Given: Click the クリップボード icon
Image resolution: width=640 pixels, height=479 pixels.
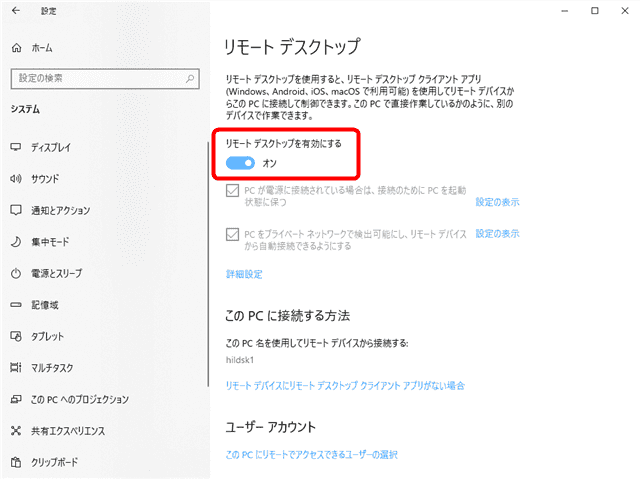Looking at the screenshot, I should coord(16,462).
